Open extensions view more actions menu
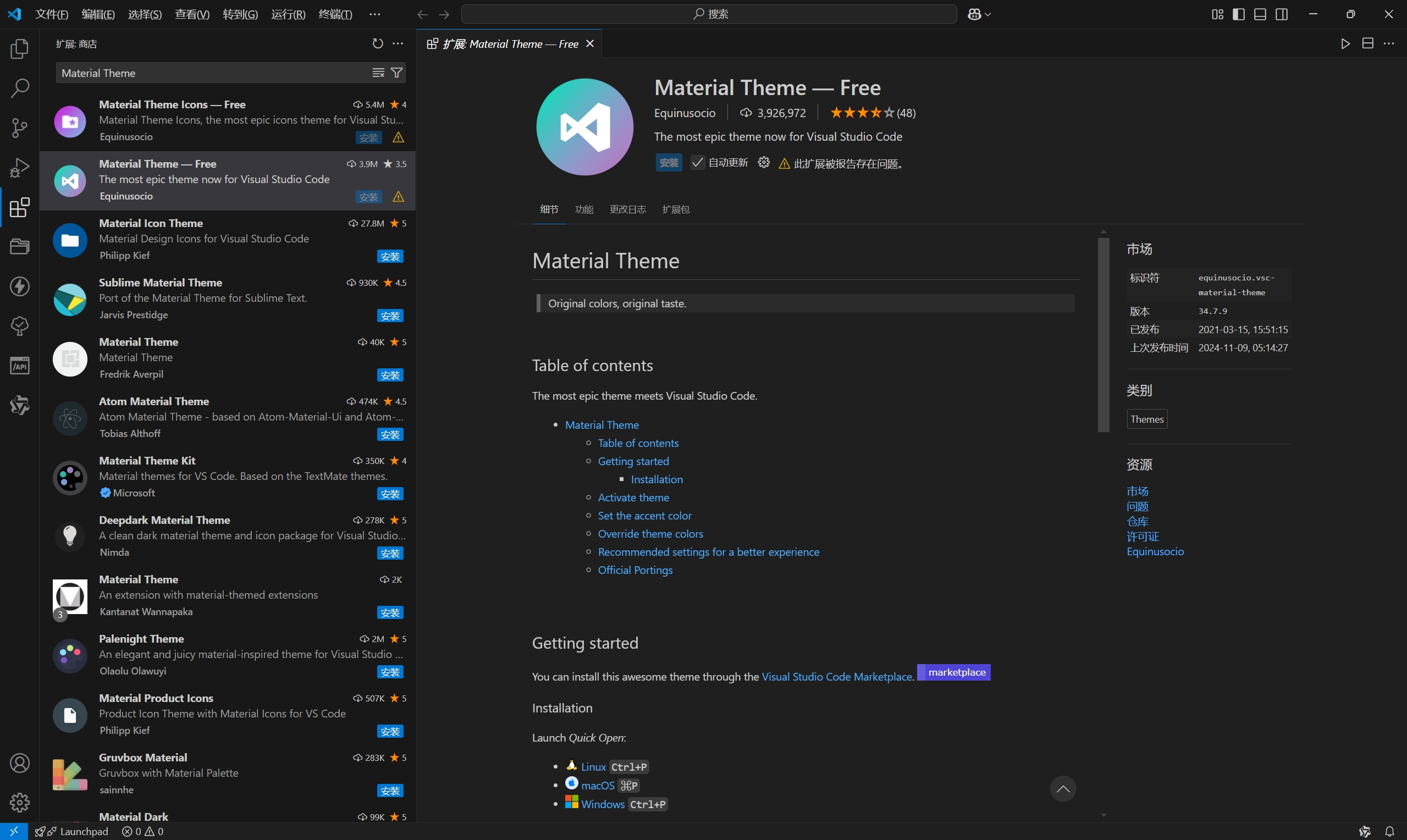 399,43
